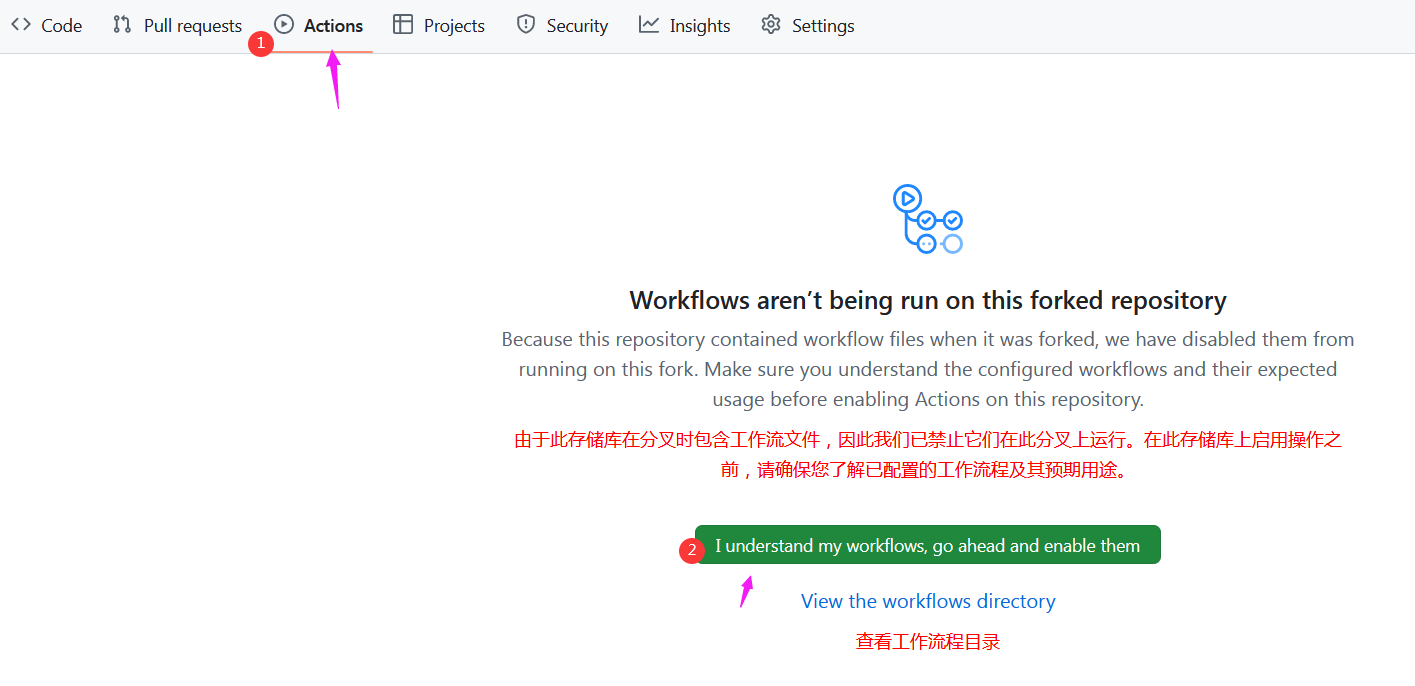
Task: Click the Code angle-brackets icon
Action: (21, 25)
